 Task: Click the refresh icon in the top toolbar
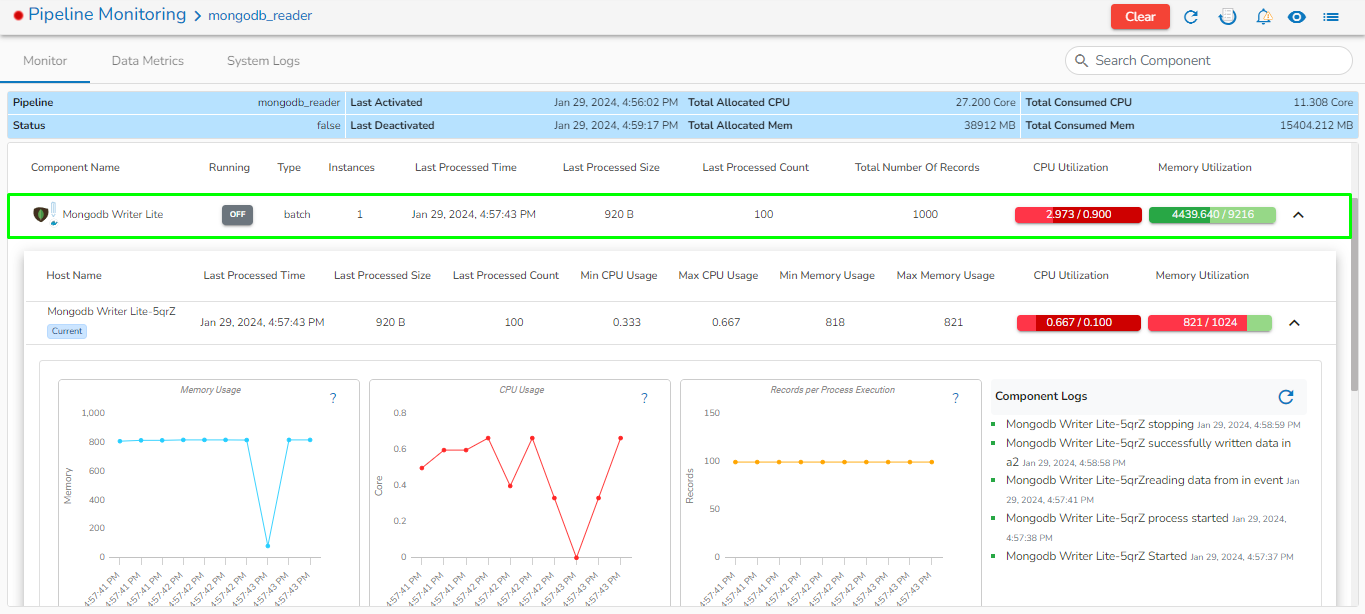(1191, 16)
